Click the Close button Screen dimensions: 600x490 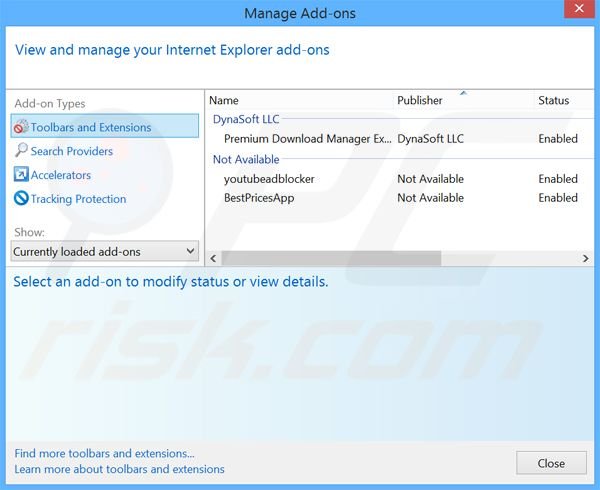click(551, 463)
